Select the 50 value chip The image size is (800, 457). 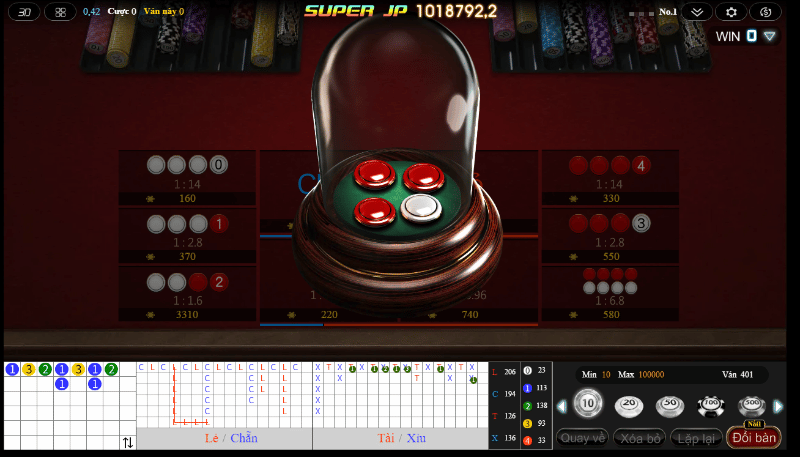tap(670, 405)
